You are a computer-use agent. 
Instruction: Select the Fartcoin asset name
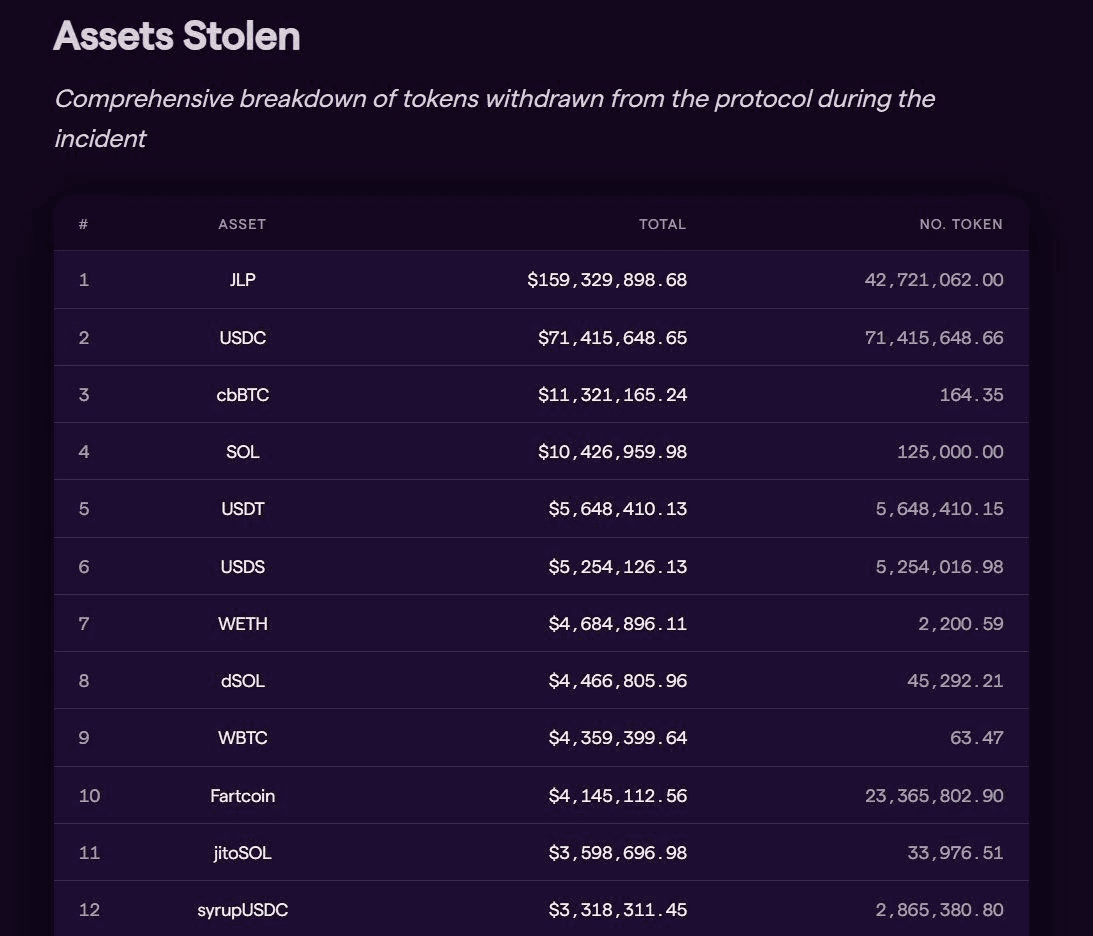click(243, 796)
